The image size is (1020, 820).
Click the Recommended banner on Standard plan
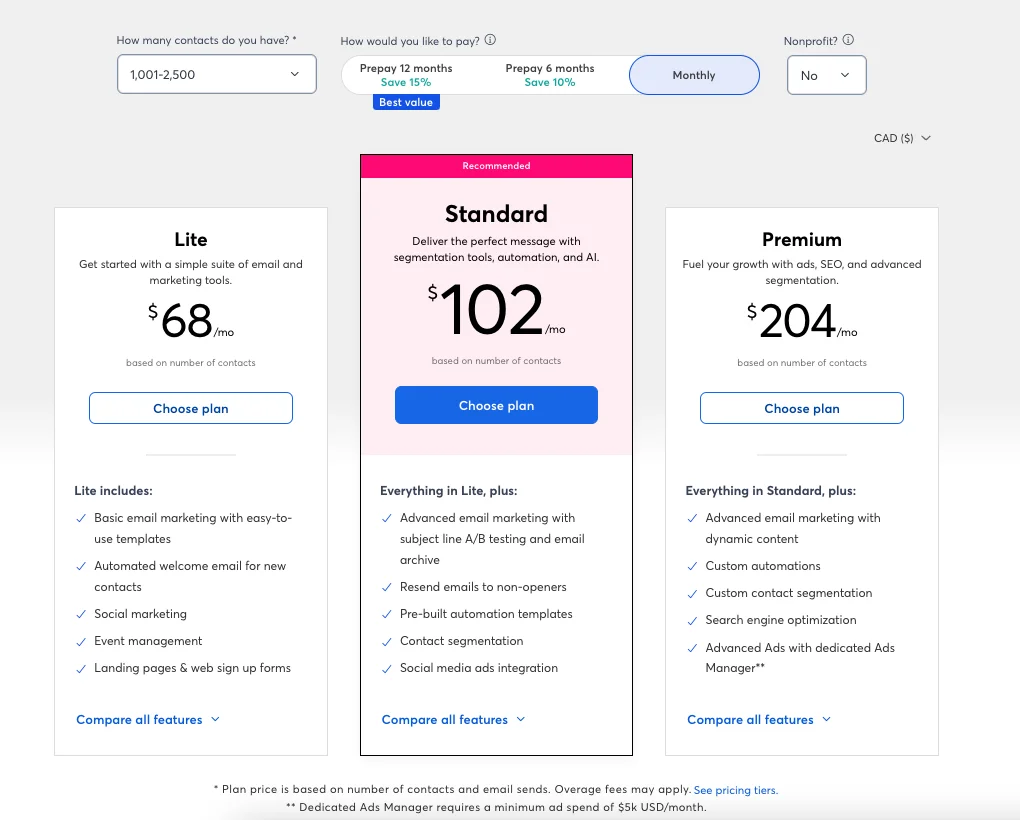coord(496,166)
